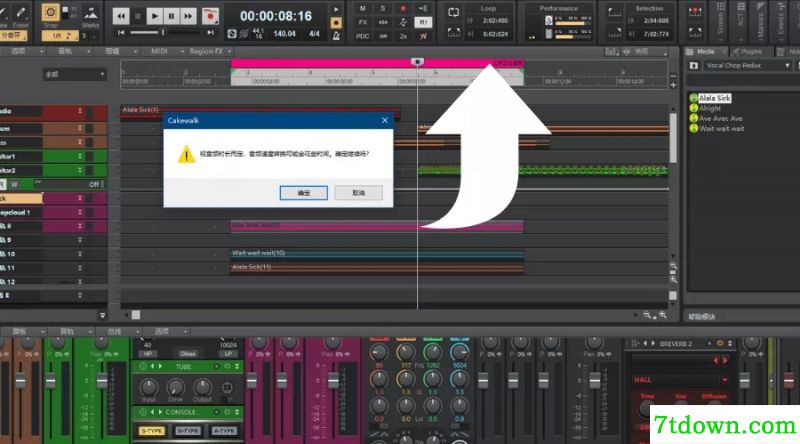Screen dimensions: 800x444
Task: Toggle PDC override button
Action: click(x=363, y=36)
